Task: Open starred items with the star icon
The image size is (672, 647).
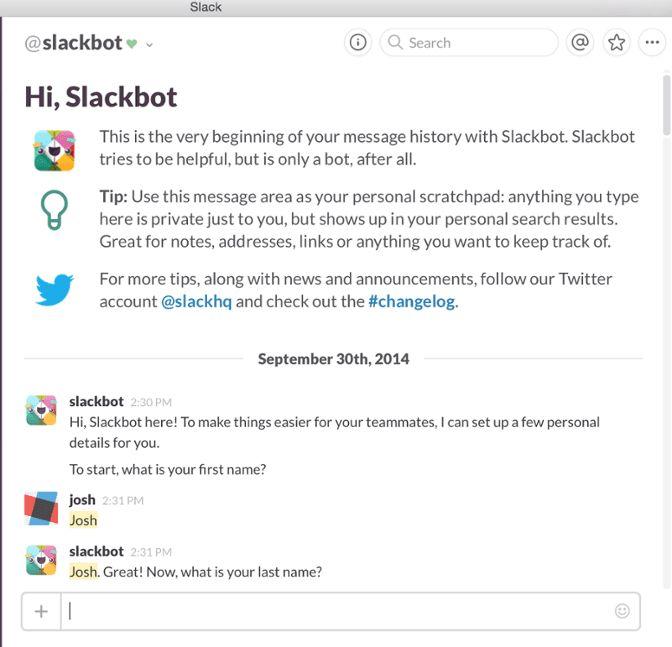Action: (x=616, y=42)
